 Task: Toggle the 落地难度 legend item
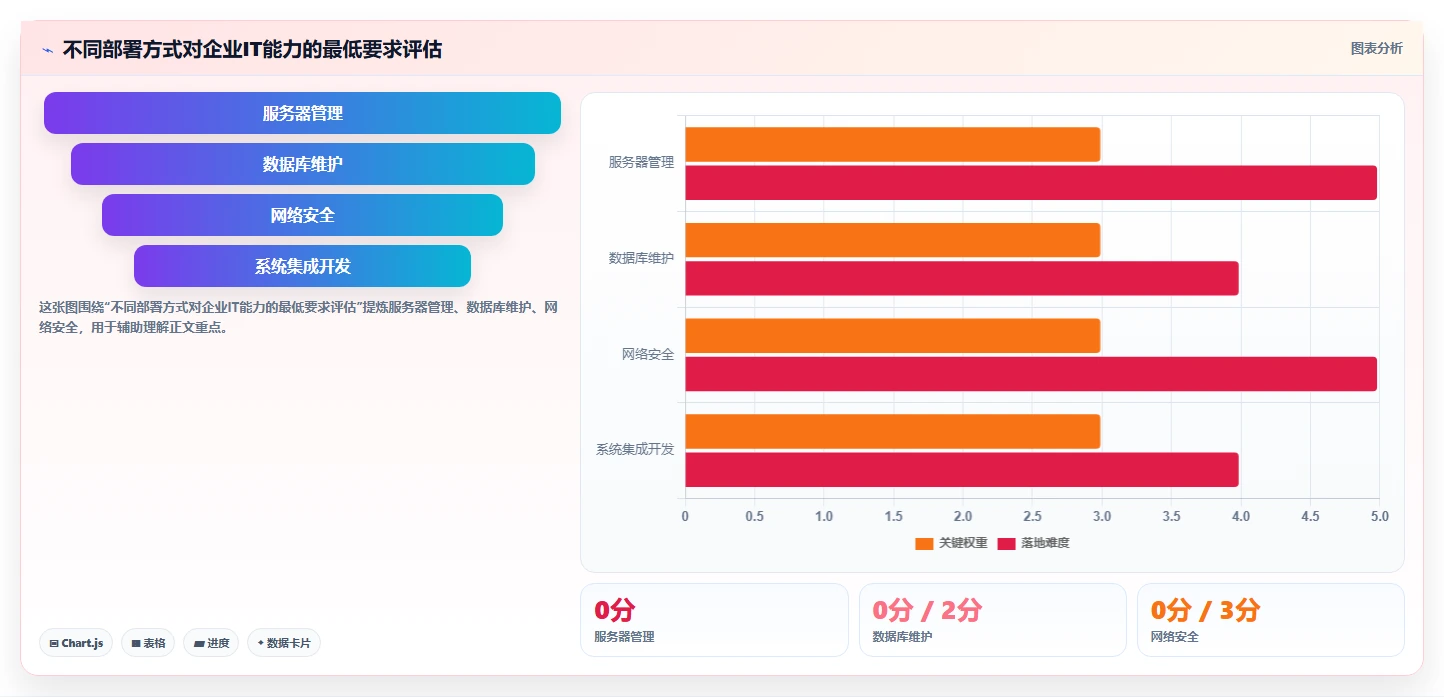point(1034,543)
